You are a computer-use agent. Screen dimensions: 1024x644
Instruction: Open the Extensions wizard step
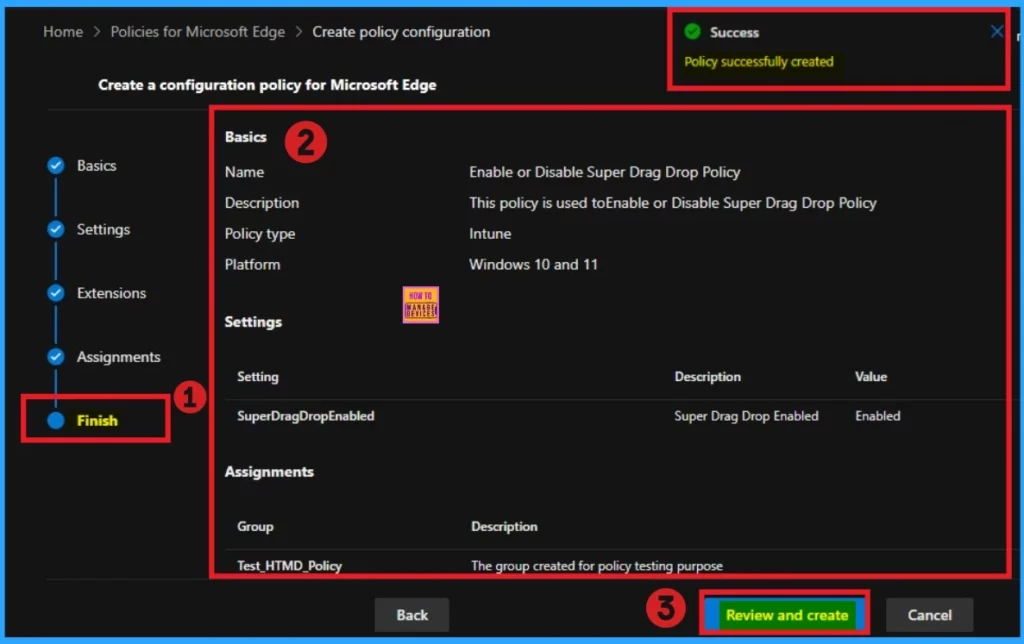[x=111, y=294]
